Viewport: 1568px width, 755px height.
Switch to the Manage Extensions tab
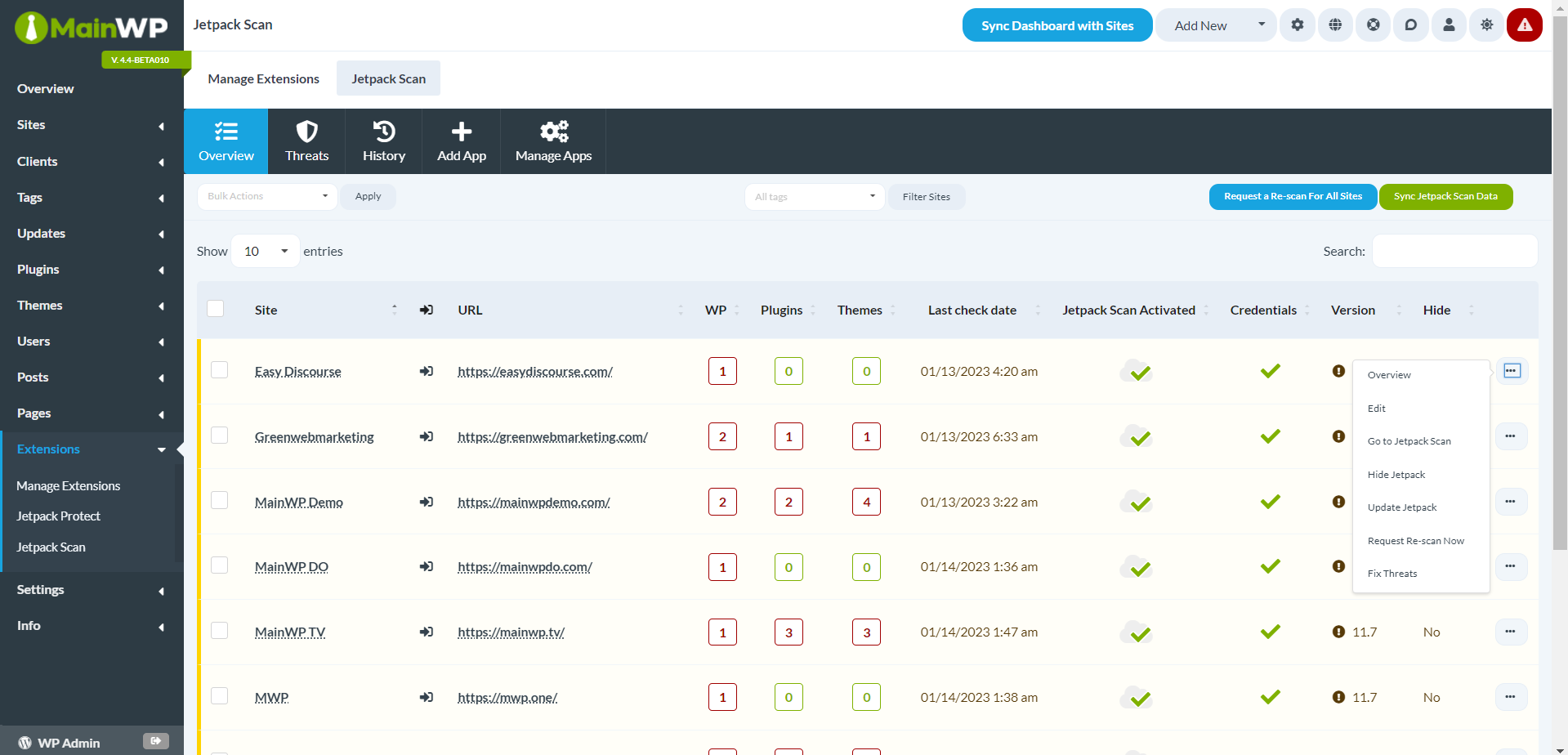coord(263,78)
